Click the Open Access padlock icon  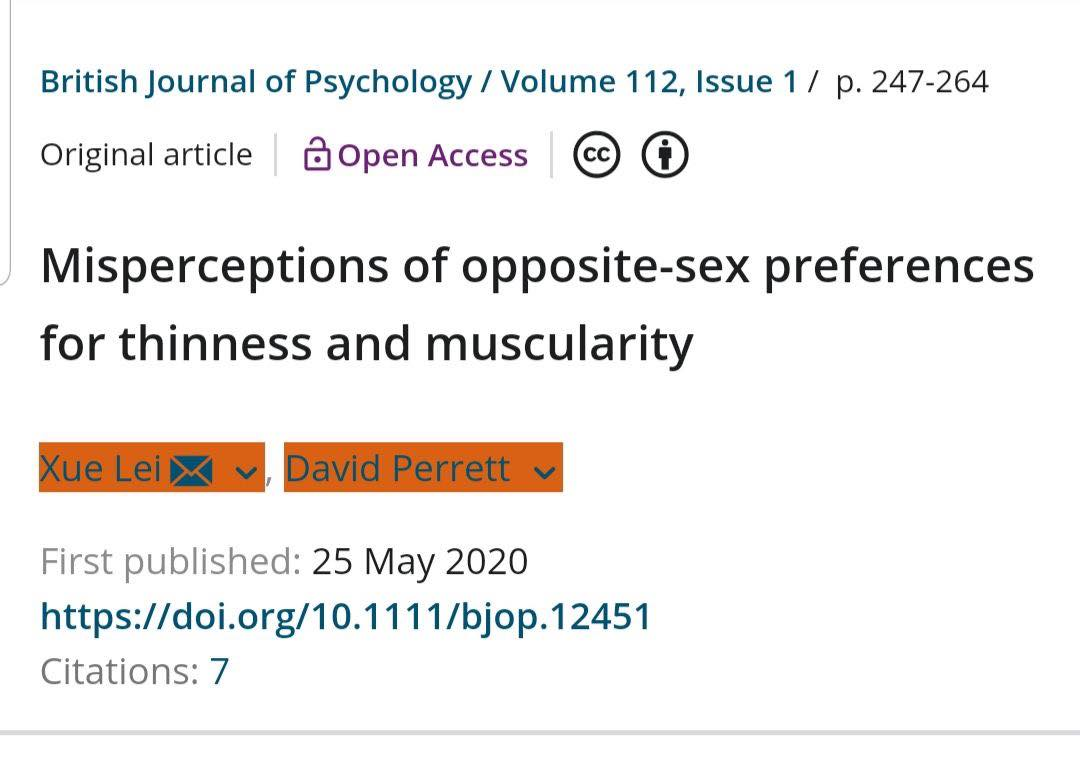coord(317,154)
